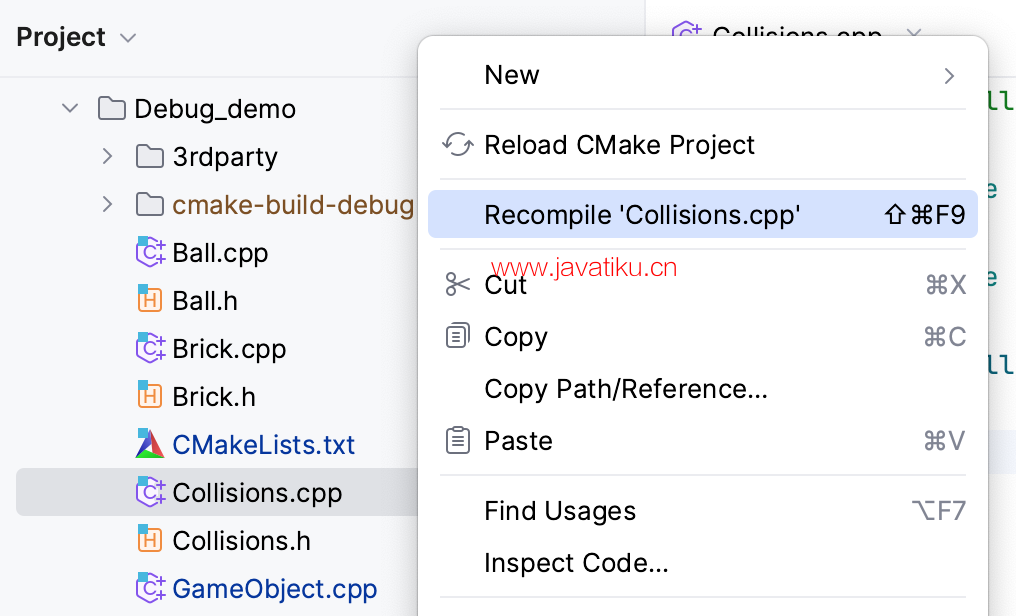Click the scissors Cut icon
The height and width of the screenshot is (616, 1016).
457,284
